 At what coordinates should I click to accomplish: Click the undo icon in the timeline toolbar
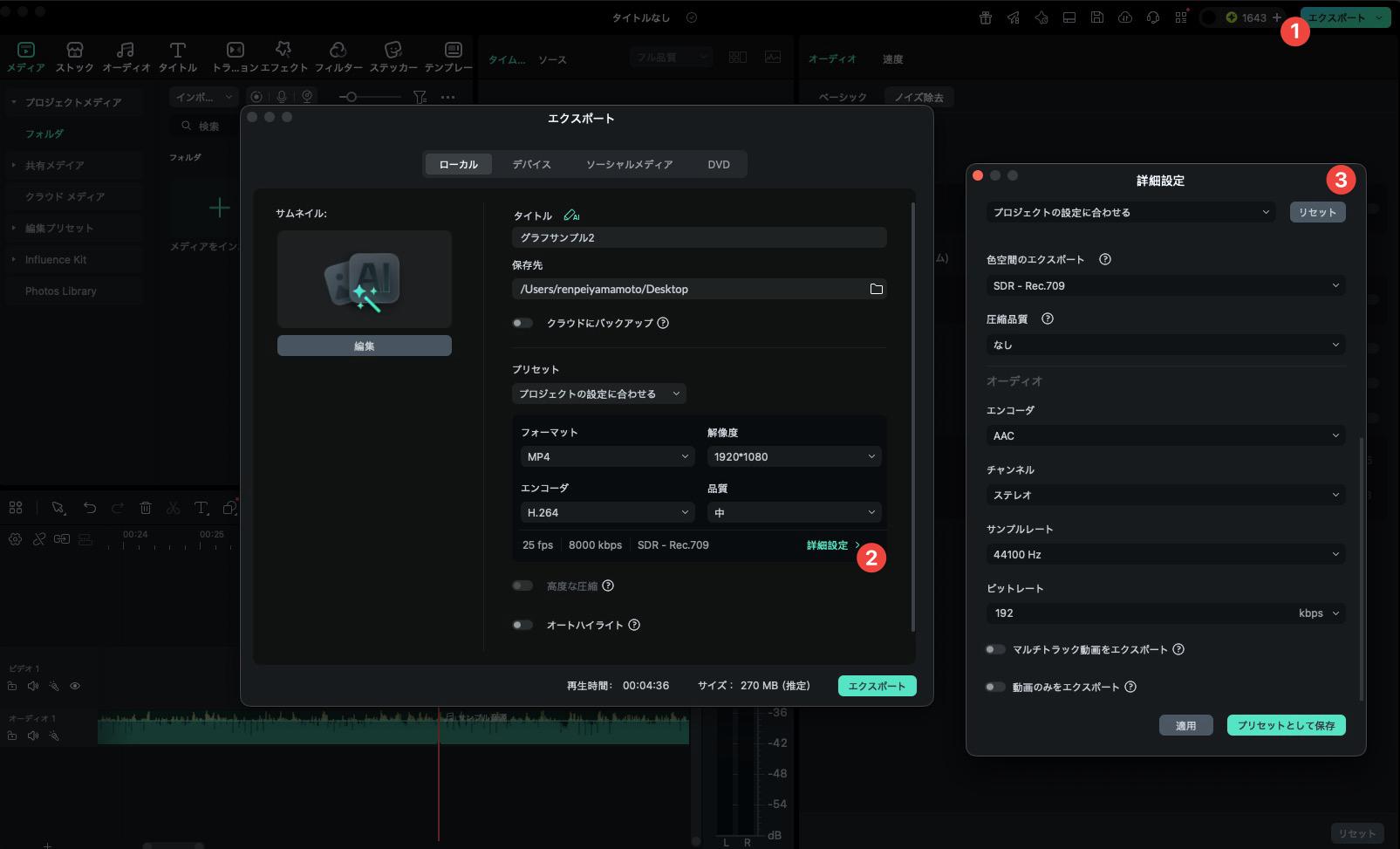(x=91, y=507)
